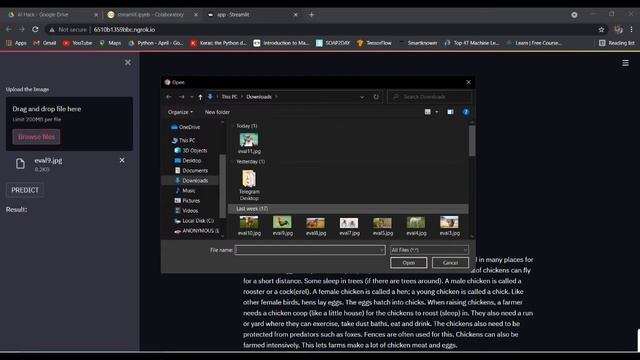Click the Search Downloads field
Screen dimensions: 640x360
click(429, 97)
